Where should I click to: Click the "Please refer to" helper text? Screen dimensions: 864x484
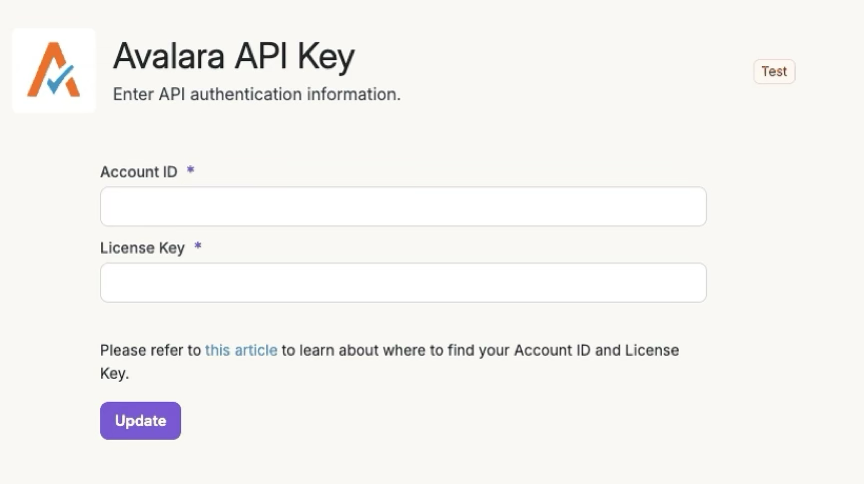point(150,350)
